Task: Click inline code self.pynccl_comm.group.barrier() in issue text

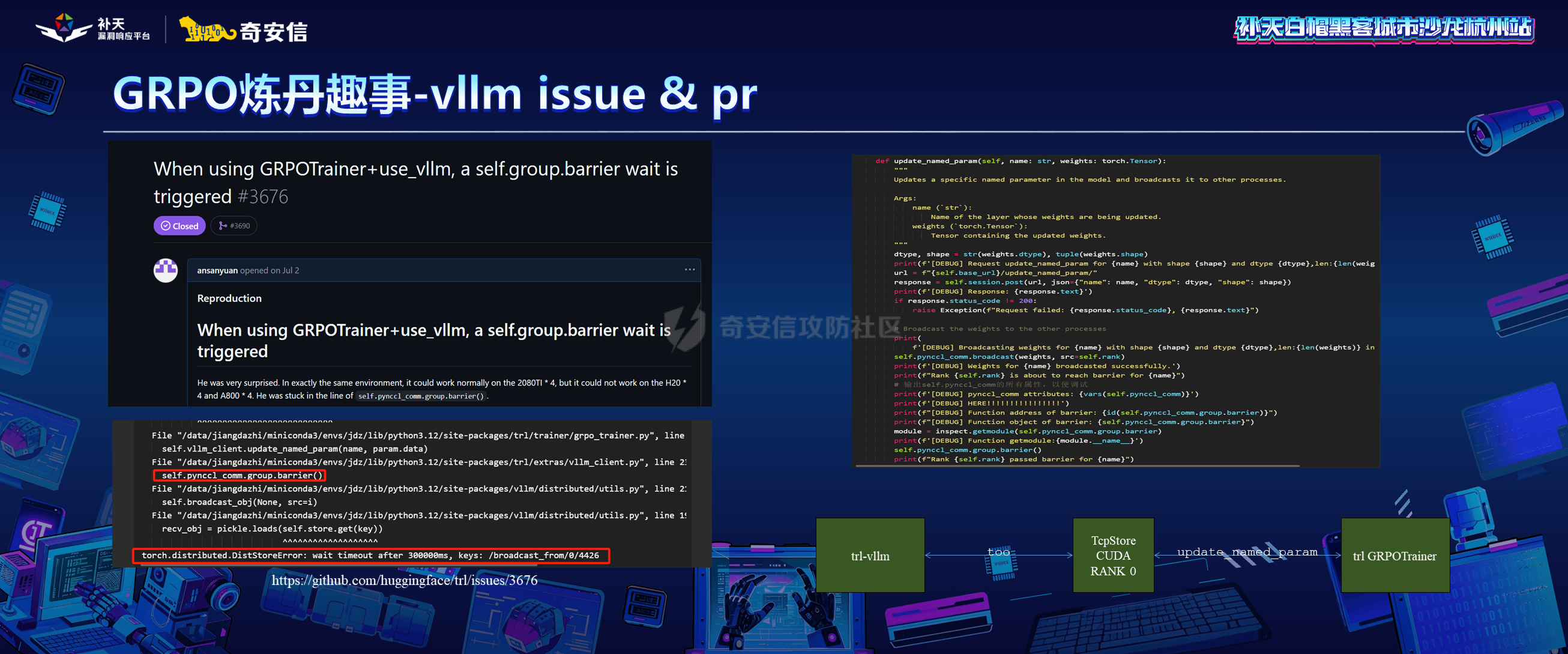Action: pyautogui.click(x=421, y=396)
